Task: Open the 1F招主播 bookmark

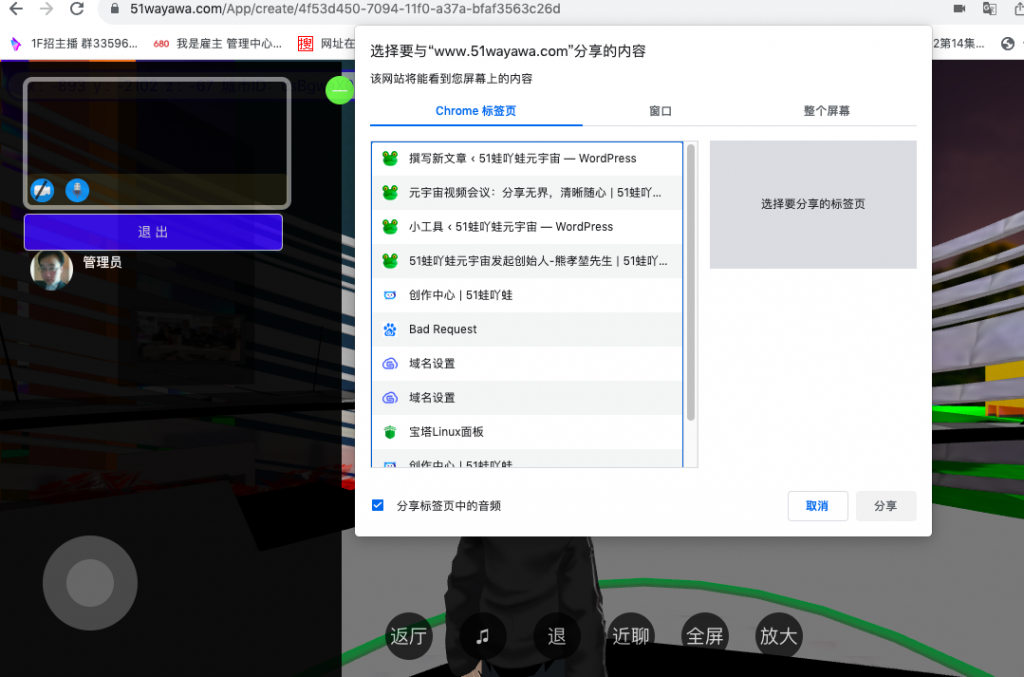Action: pos(74,44)
